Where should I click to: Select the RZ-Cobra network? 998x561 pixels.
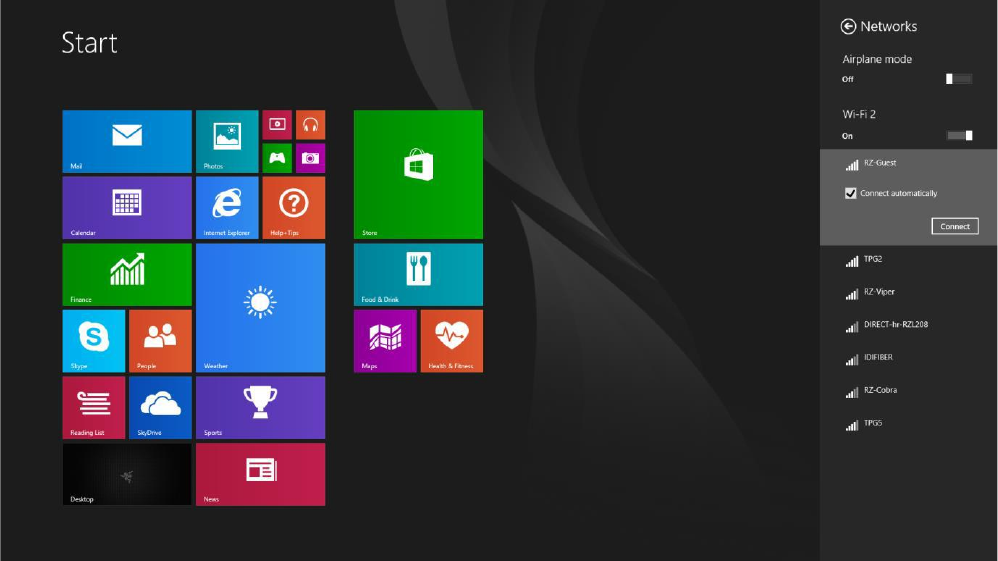coord(908,392)
